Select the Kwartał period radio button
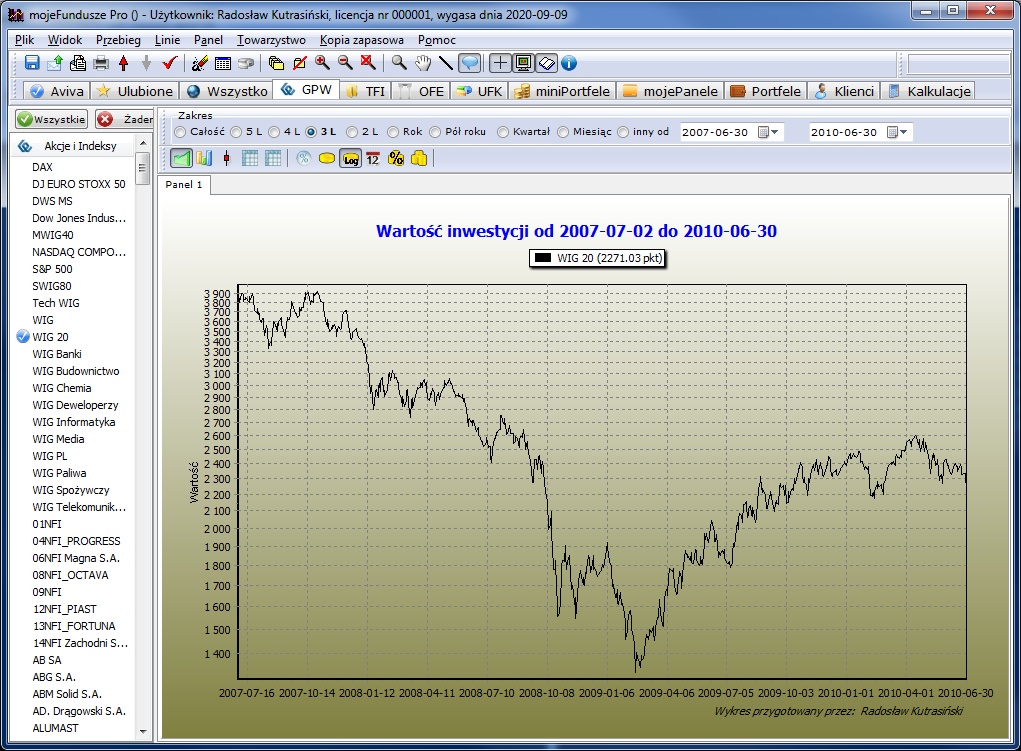 pos(503,132)
